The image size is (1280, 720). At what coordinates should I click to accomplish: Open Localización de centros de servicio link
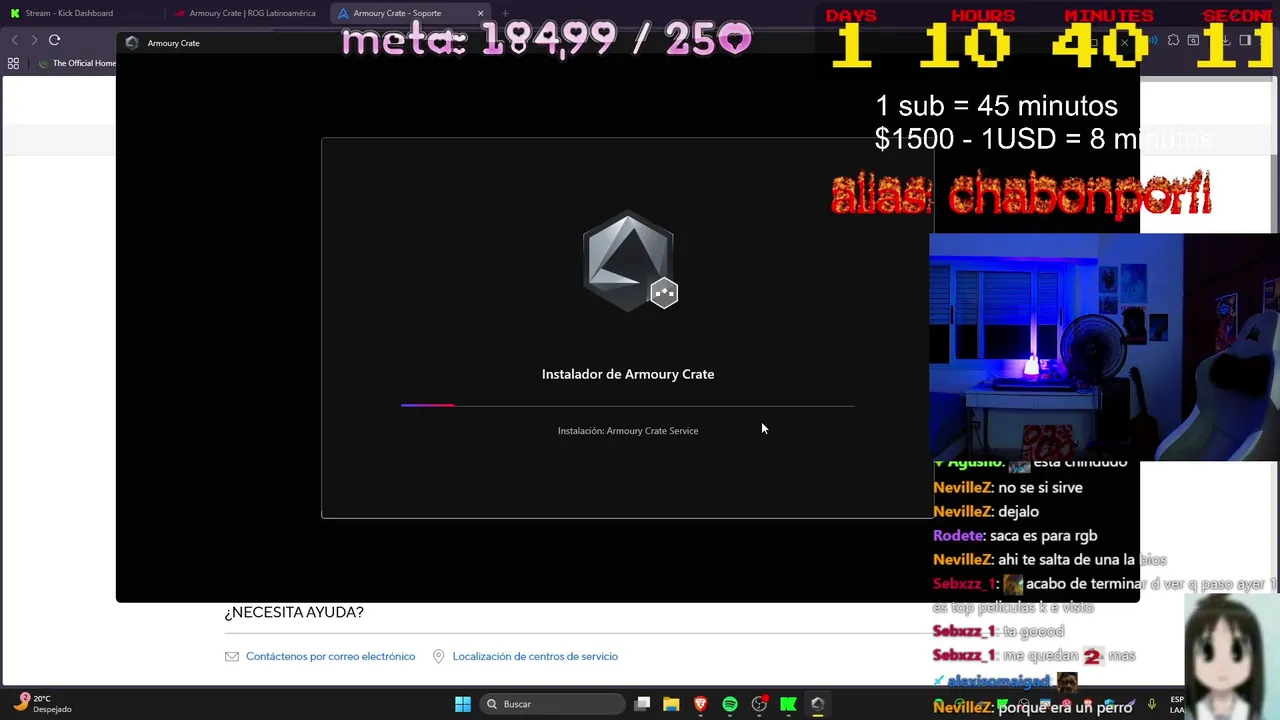(x=535, y=656)
